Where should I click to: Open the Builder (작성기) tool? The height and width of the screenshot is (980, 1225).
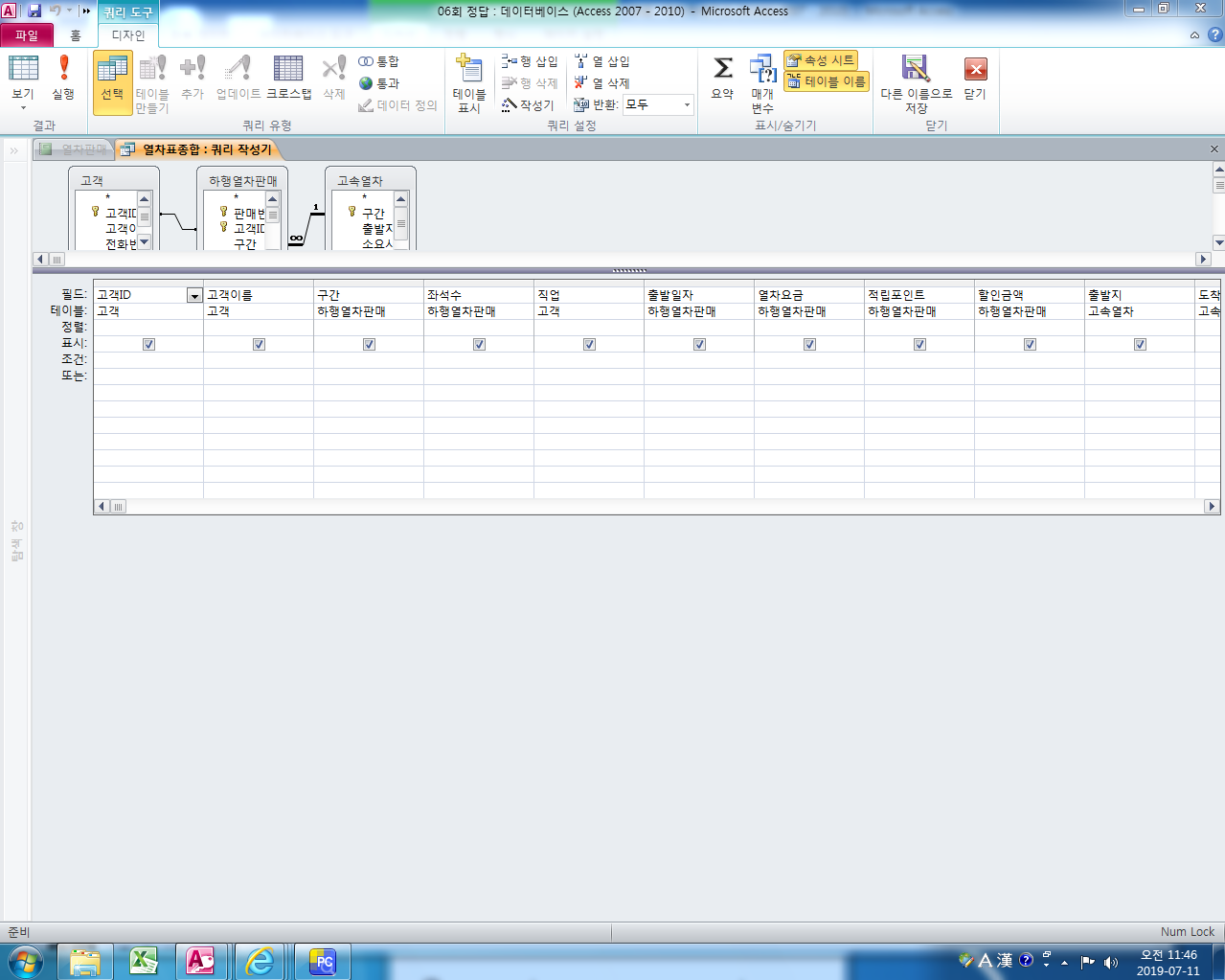pos(528,105)
